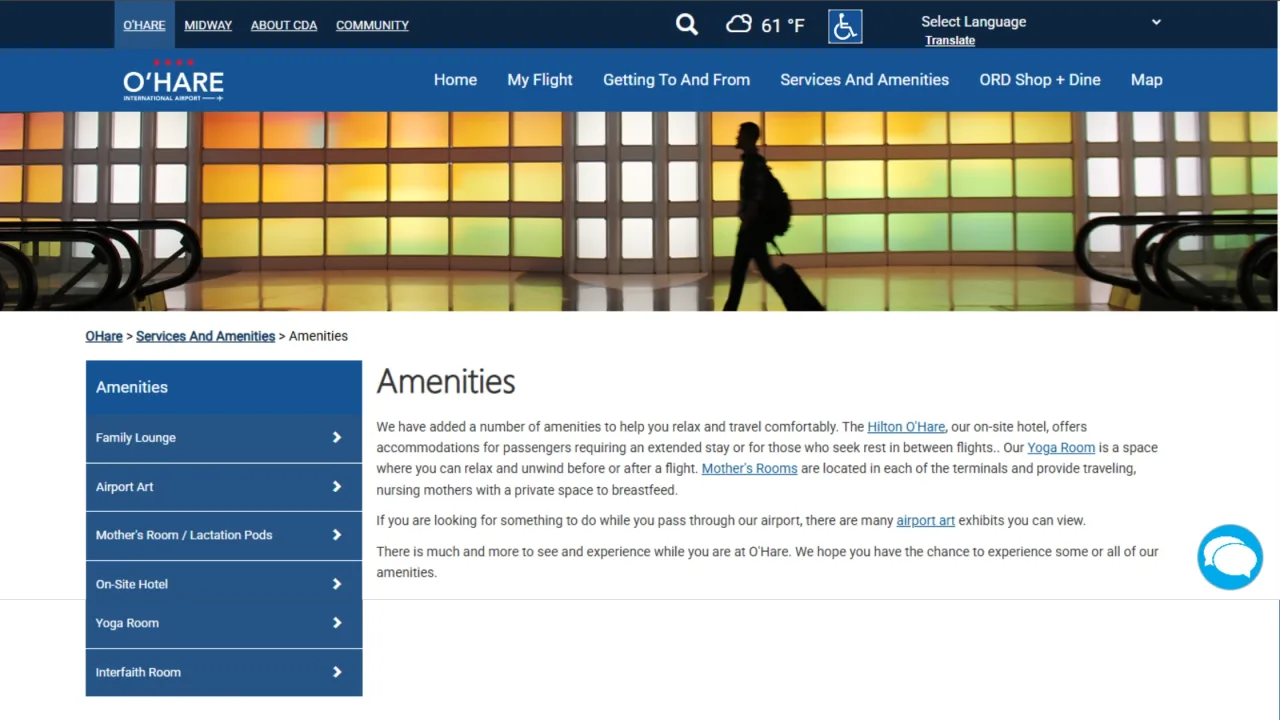Screen dimensions: 1280x720
Task: Open the COMMUNITY tab
Action: pos(372,25)
